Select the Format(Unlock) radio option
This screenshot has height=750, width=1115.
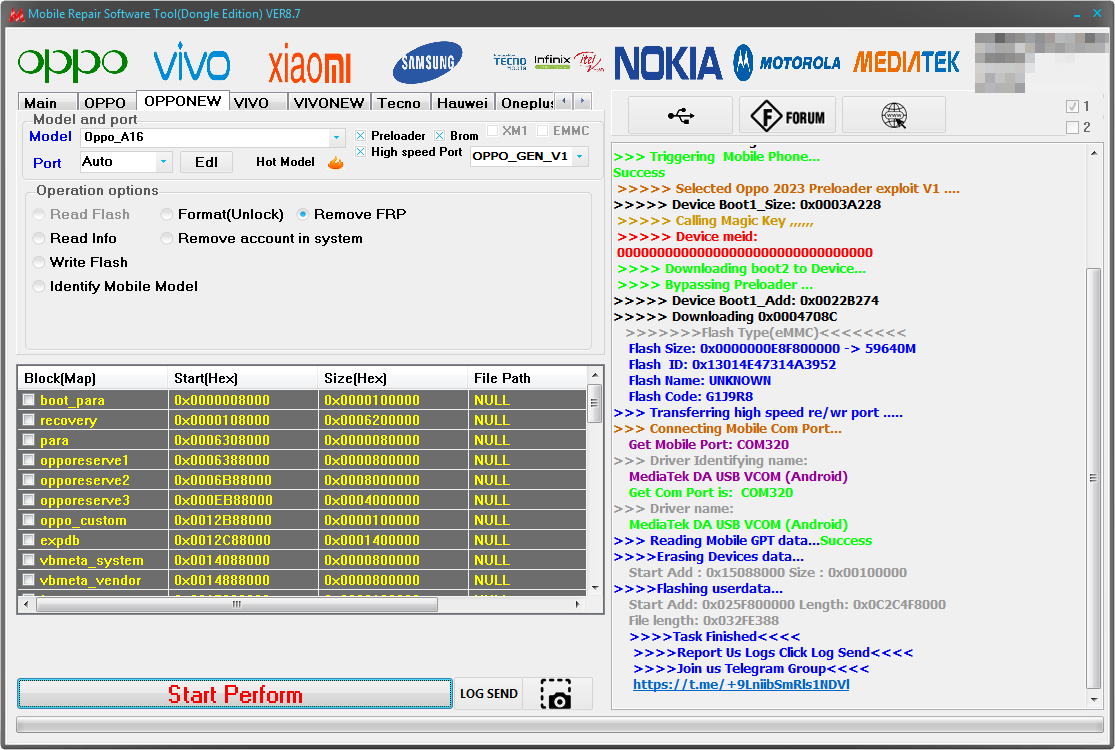pos(166,214)
